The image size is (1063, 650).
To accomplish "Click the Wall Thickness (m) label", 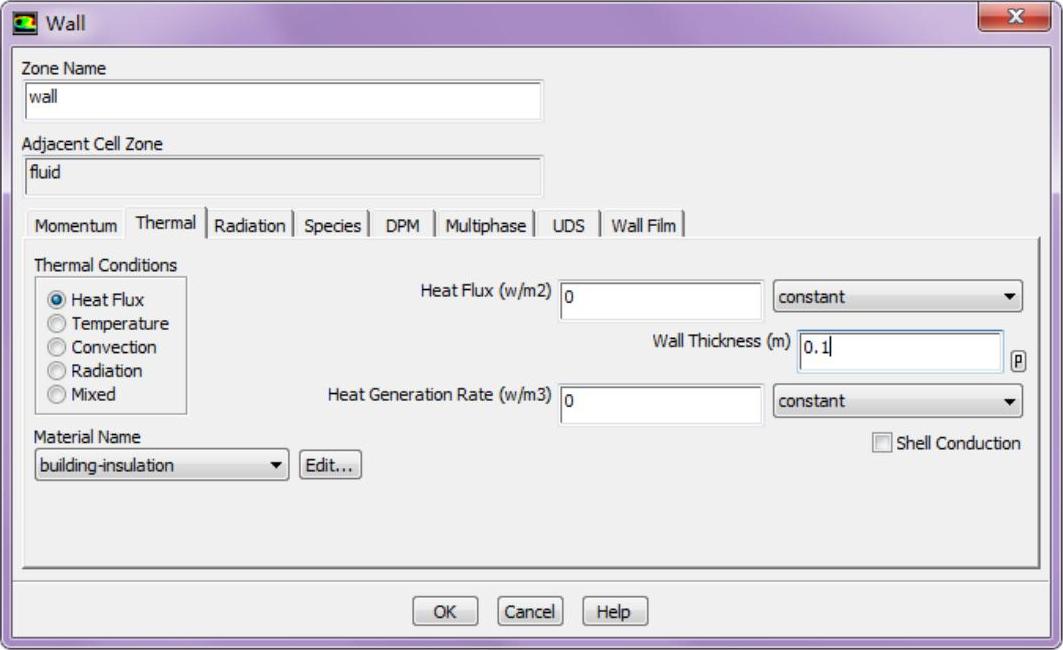I will click(721, 341).
